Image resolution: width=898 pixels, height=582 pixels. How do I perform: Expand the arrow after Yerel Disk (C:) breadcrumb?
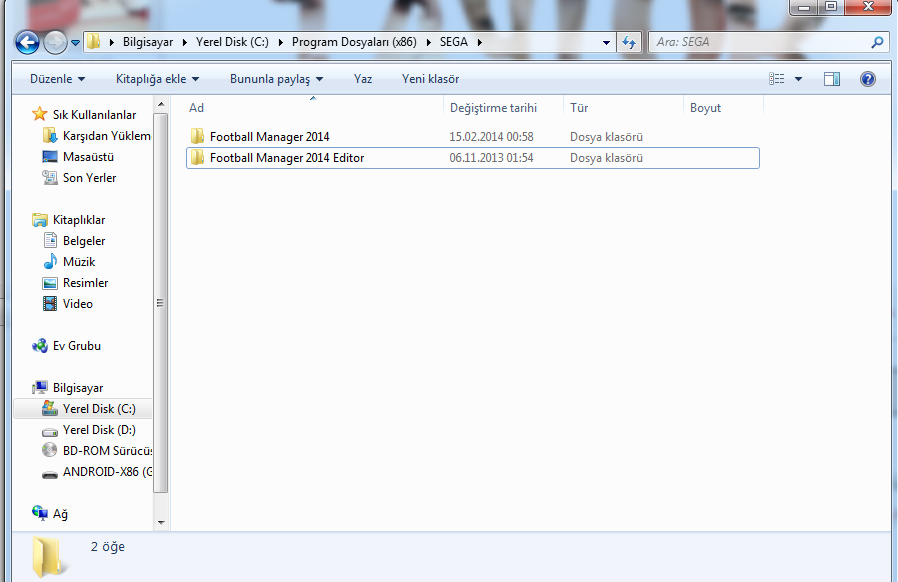tap(281, 42)
